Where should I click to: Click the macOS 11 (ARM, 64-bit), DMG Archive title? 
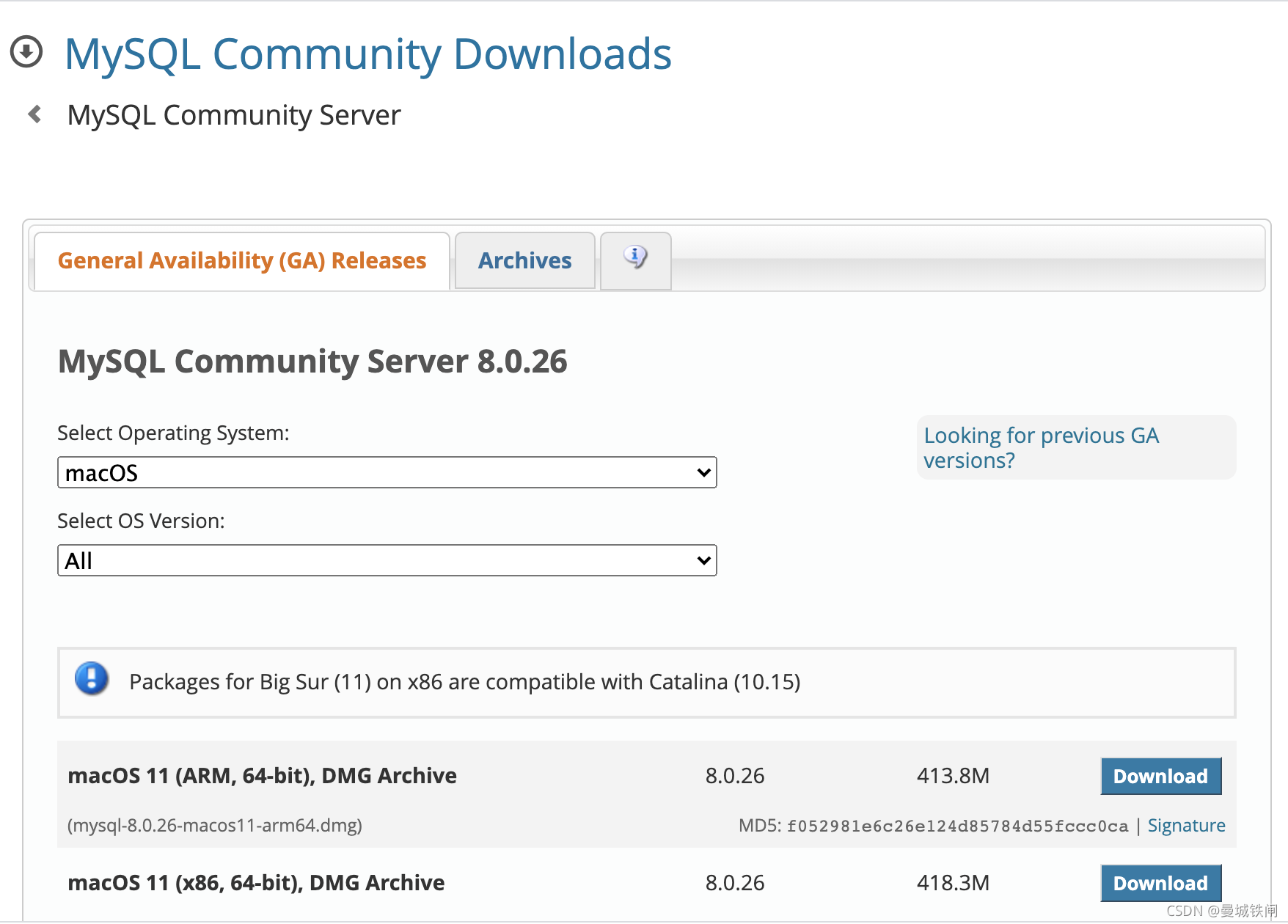point(262,776)
